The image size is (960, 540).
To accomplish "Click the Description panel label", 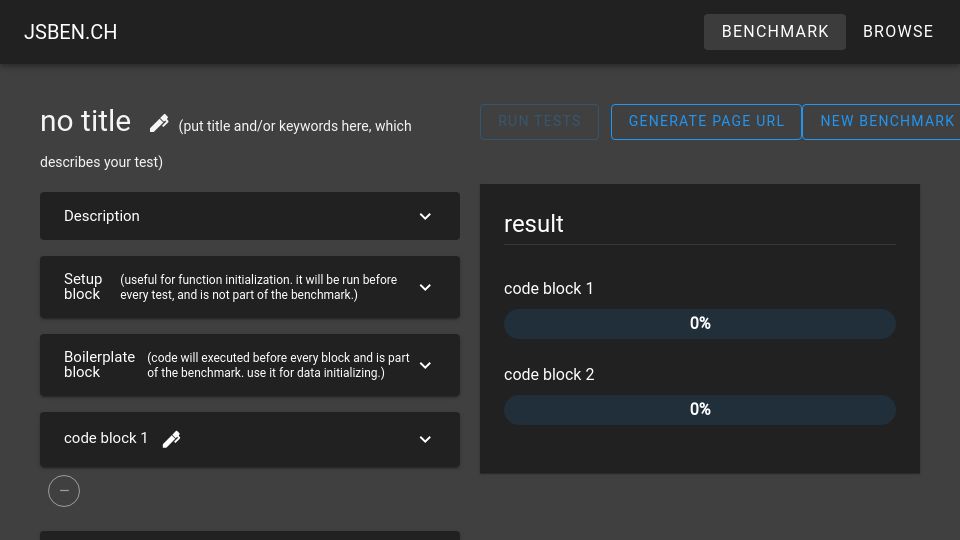I will click(x=102, y=216).
